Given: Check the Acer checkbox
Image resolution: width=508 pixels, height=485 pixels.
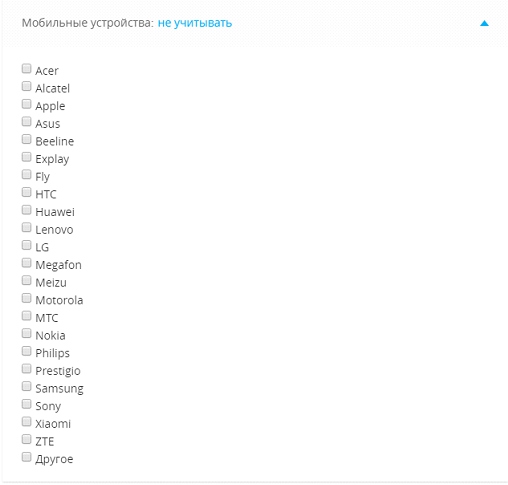Looking at the screenshot, I should coord(26,69).
